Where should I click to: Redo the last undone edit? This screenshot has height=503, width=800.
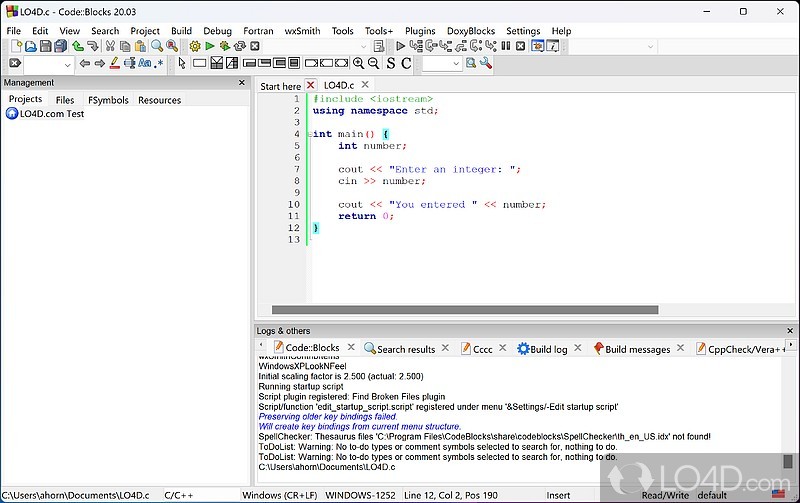coord(92,46)
